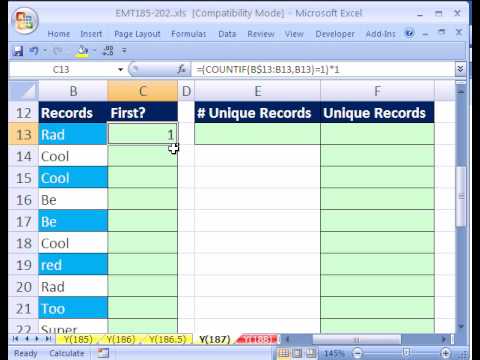Viewport: 480px width, 360px height.
Task: Open the Review ribbon tab
Action: coord(261,34)
